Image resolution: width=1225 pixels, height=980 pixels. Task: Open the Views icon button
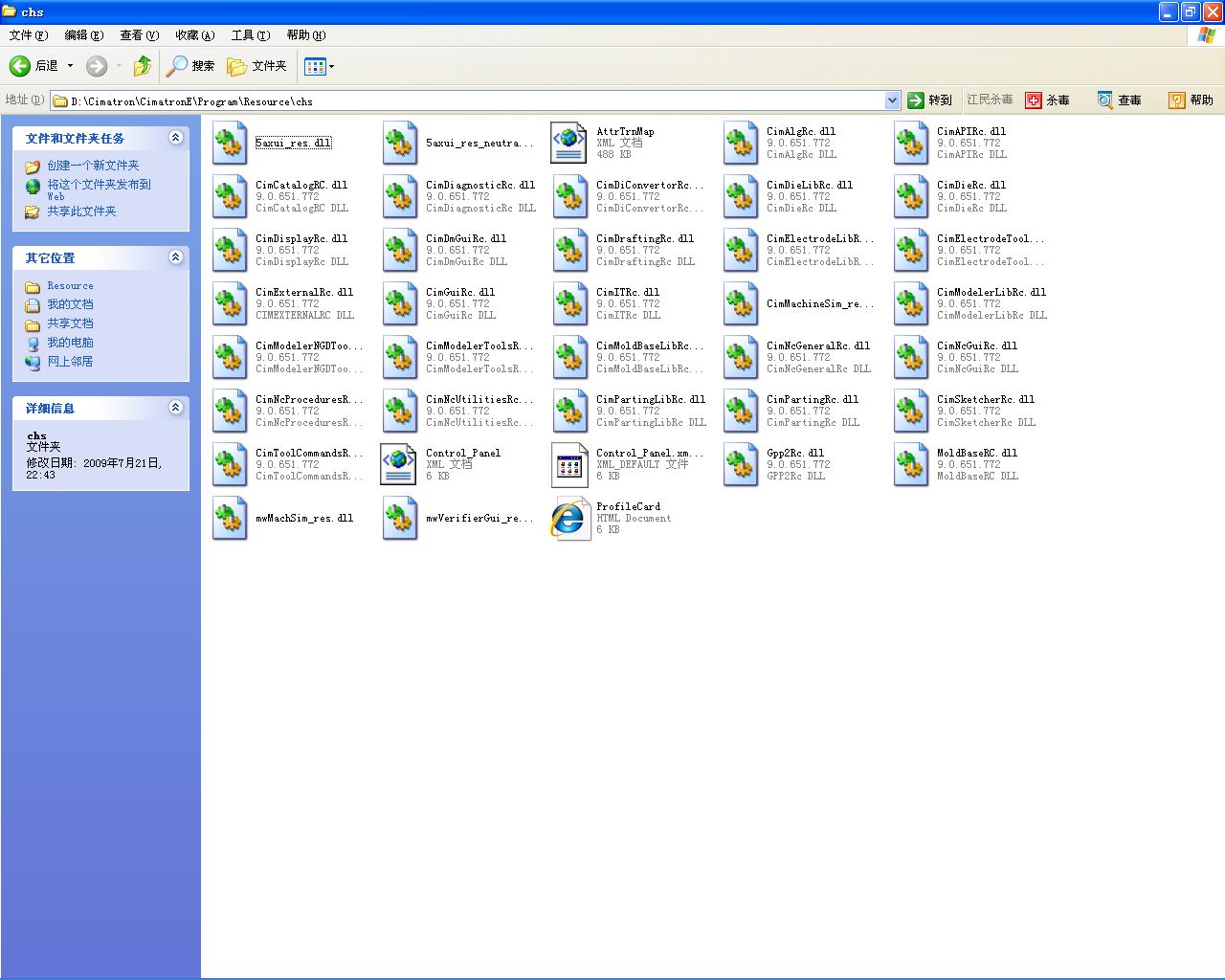click(x=314, y=66)
